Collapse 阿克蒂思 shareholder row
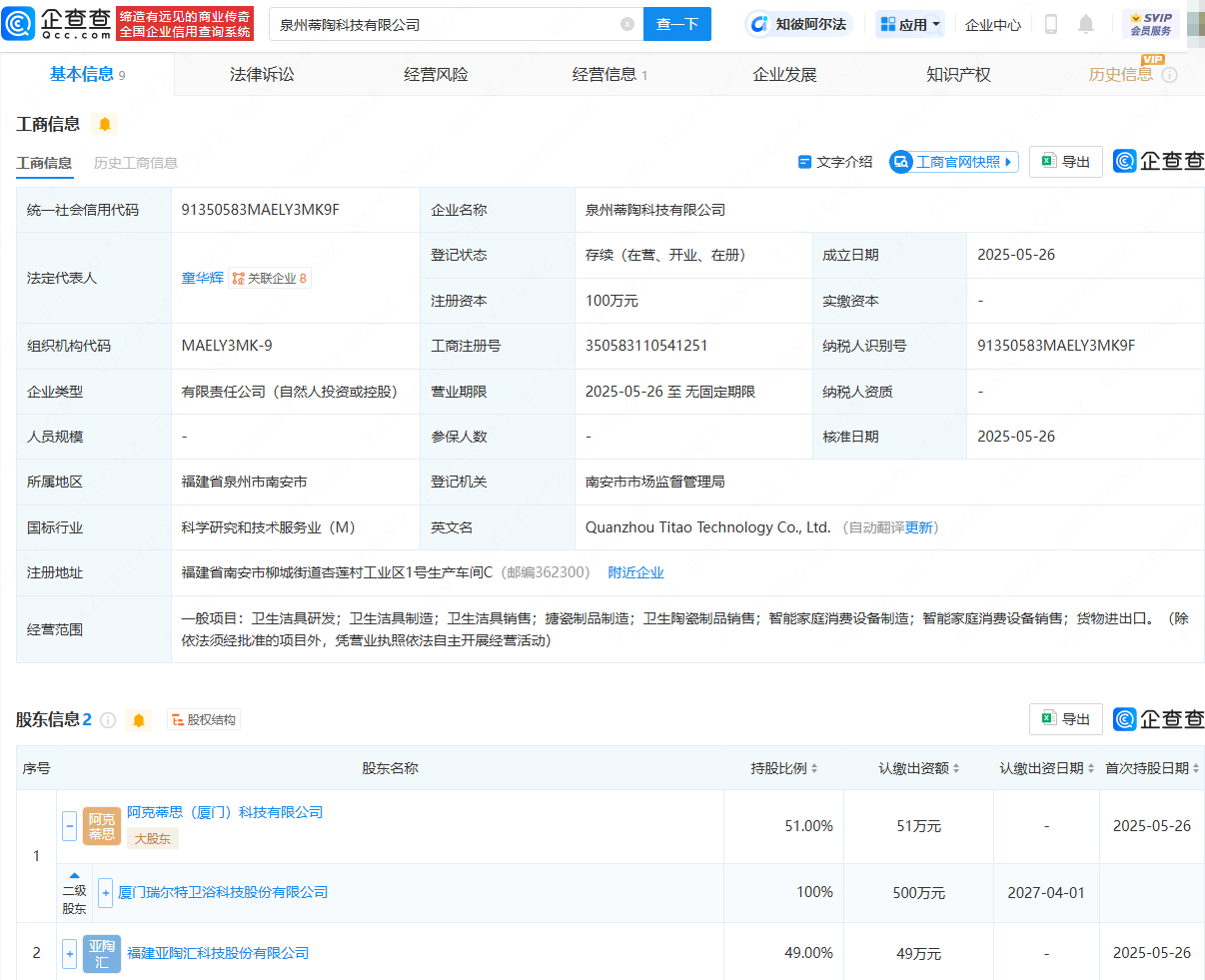 tap(70, 826)
